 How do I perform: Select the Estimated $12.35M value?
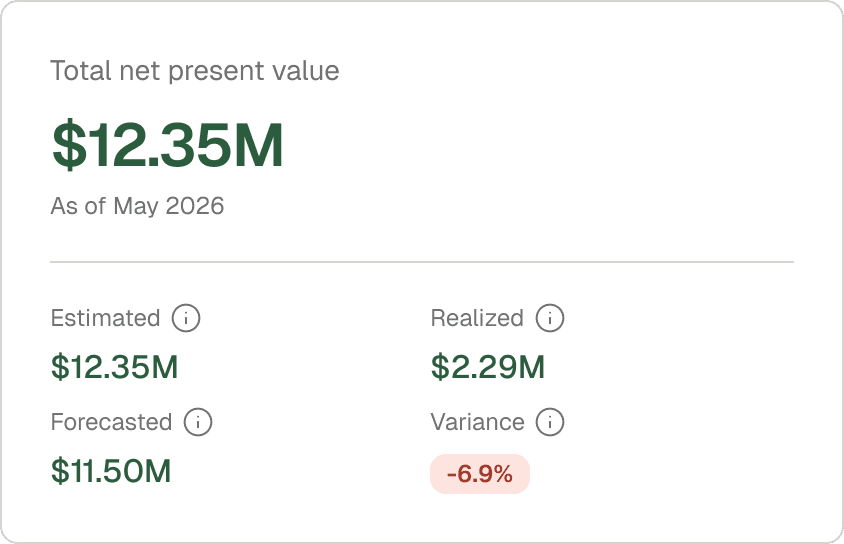coord(114,367)
